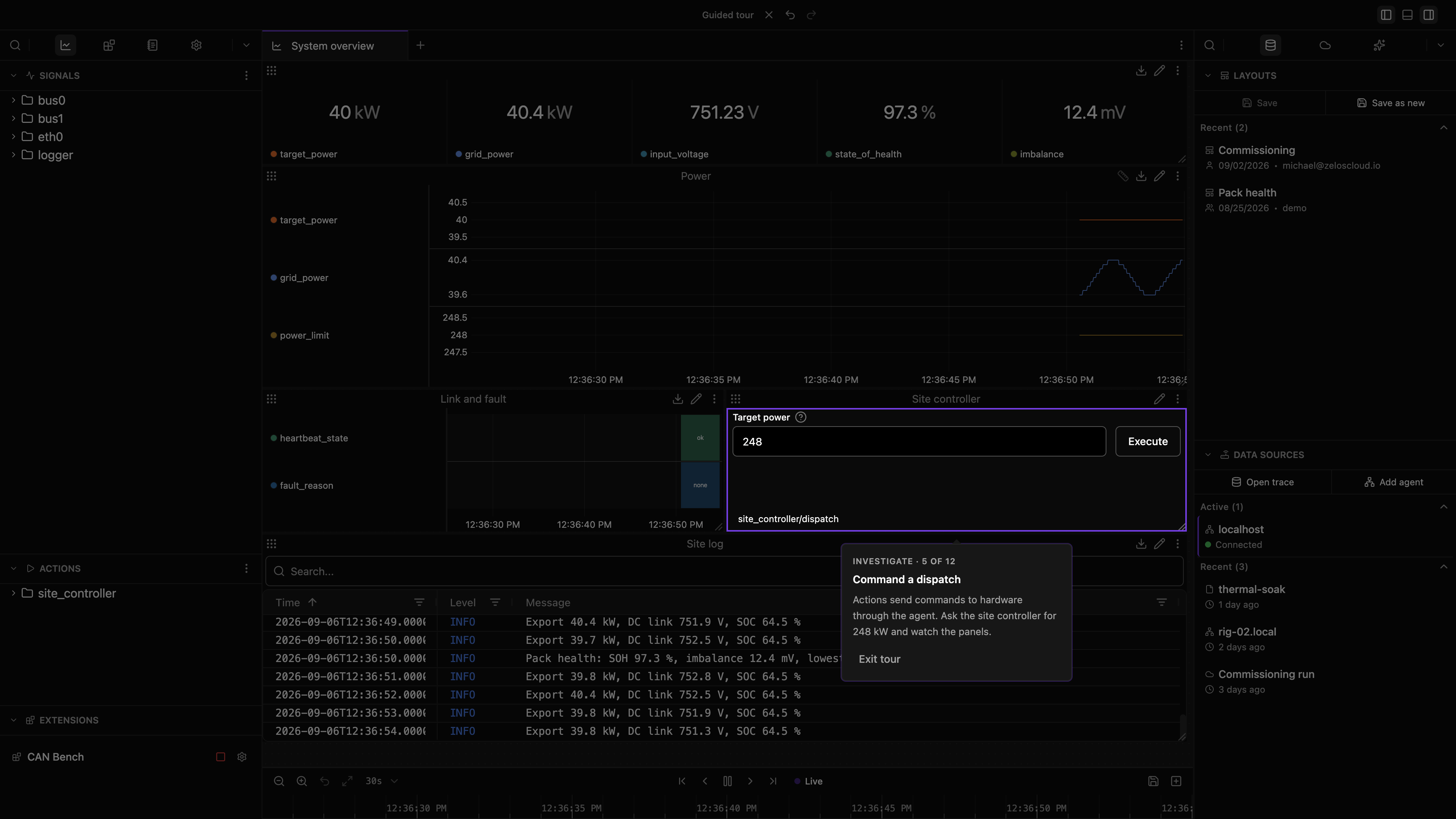
Task: Select the database view icon in right sidebar
Action: pyautogui.click(x=1271, y=45)
